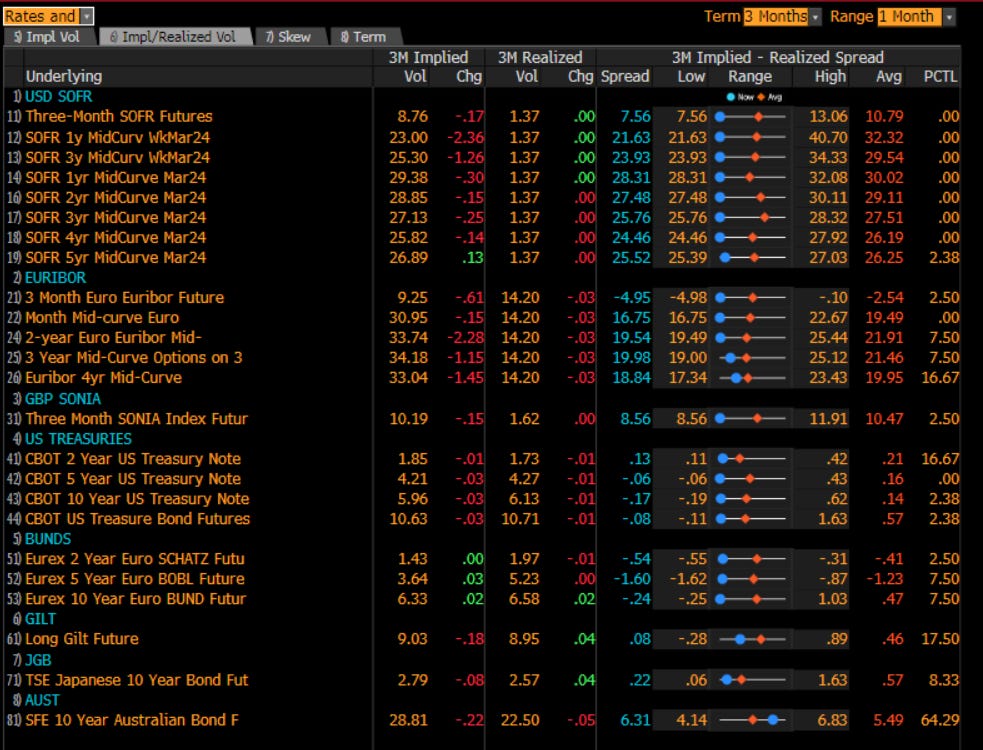Click the PCTL column header
Screen dimensions: 983x750
click(x=939, y=76)
